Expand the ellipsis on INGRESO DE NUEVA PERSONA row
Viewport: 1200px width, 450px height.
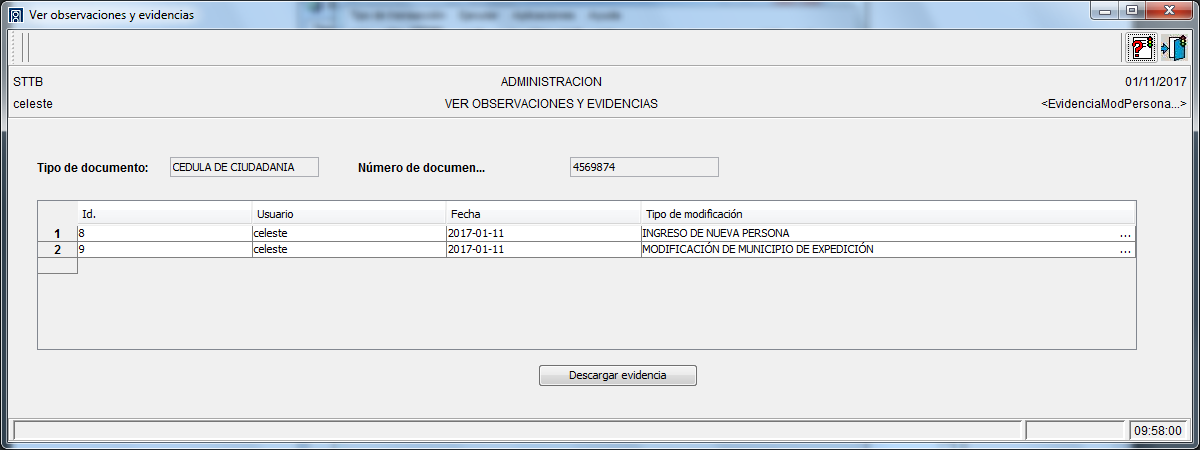1125,234
